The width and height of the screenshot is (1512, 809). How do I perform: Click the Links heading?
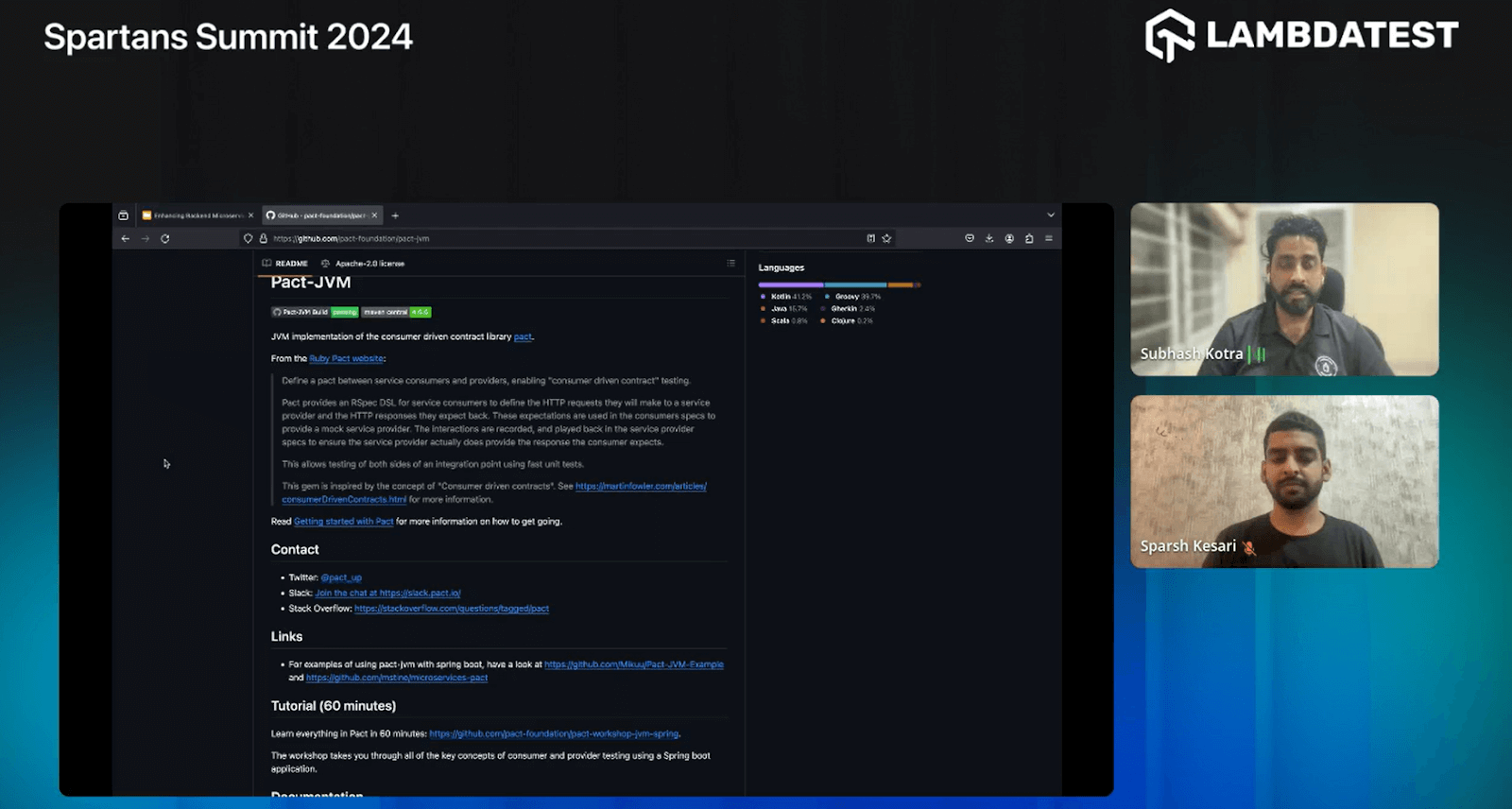tap(286, 637)
